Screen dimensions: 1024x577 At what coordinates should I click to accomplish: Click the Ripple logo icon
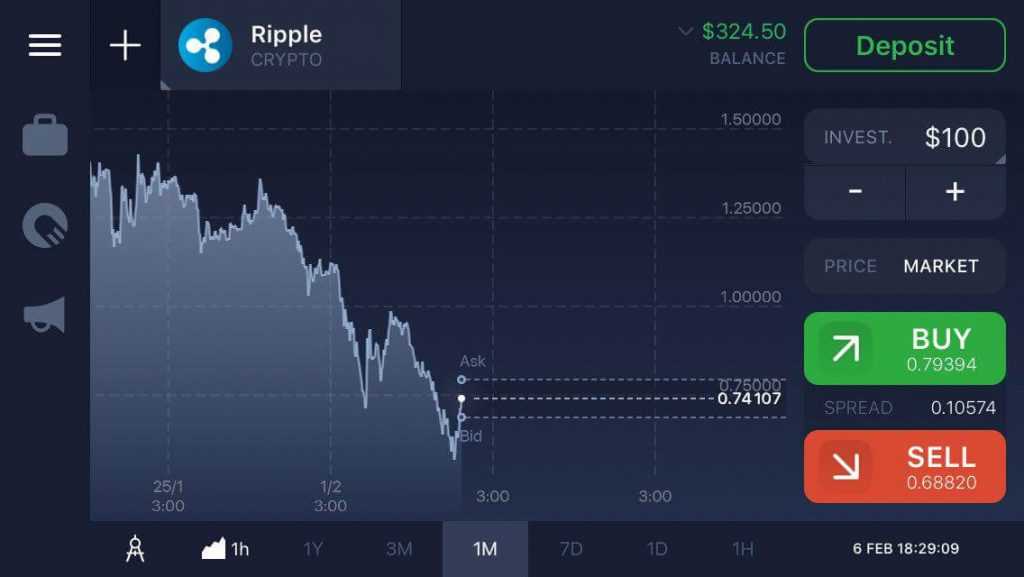pos(205,45)
